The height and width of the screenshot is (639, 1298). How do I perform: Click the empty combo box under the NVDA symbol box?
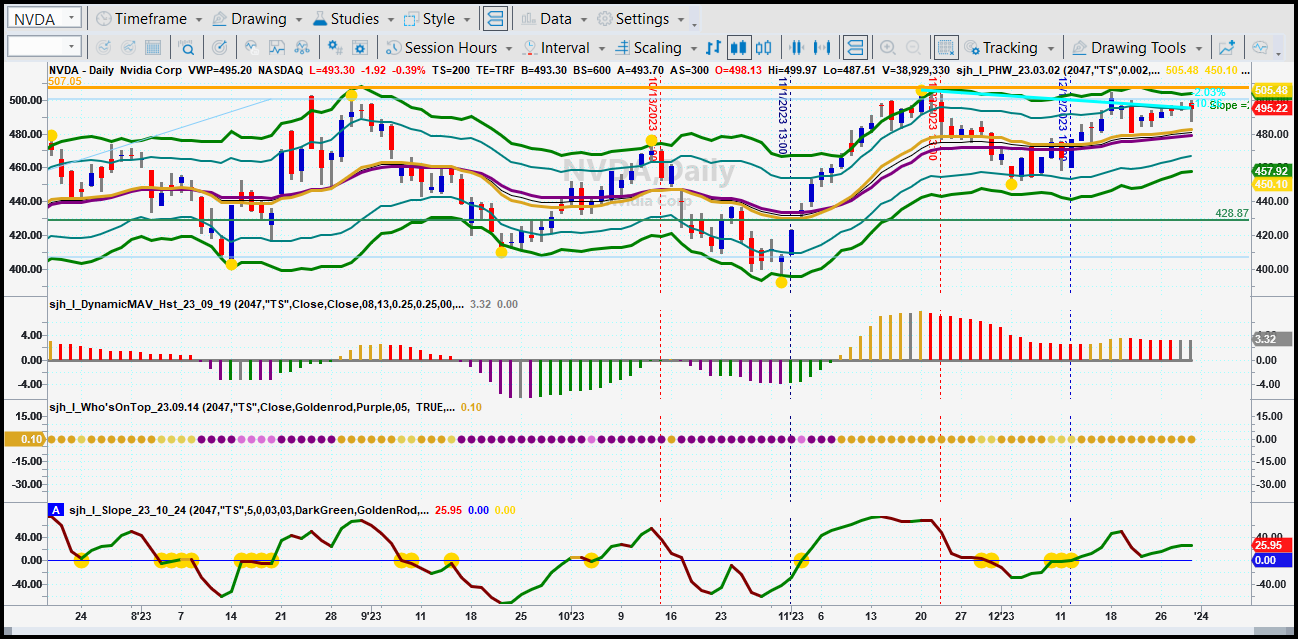tap(43, 47)
